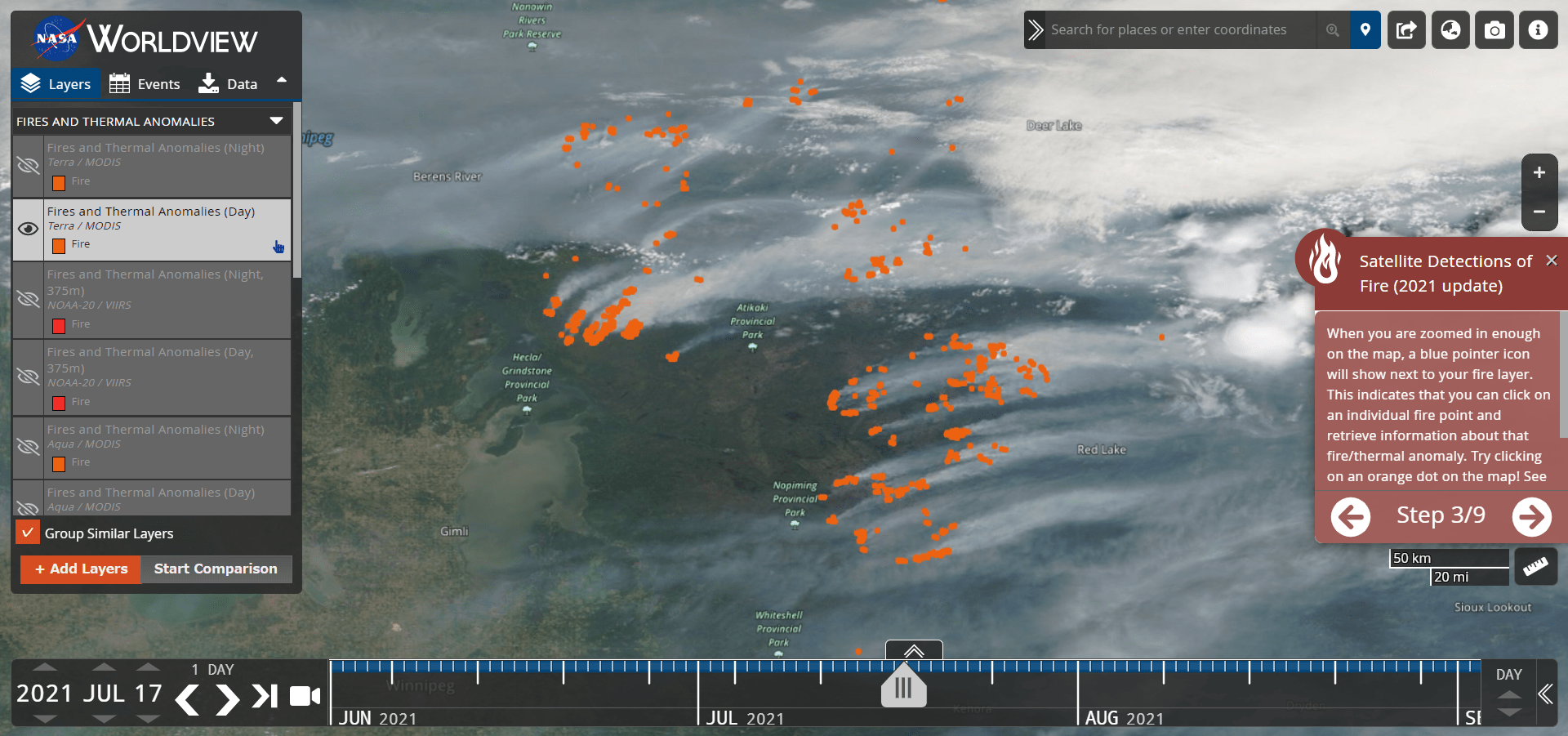1568x736 pixels.
Task: Show Aqua MODIS Day fires layer
Action: 29,507
